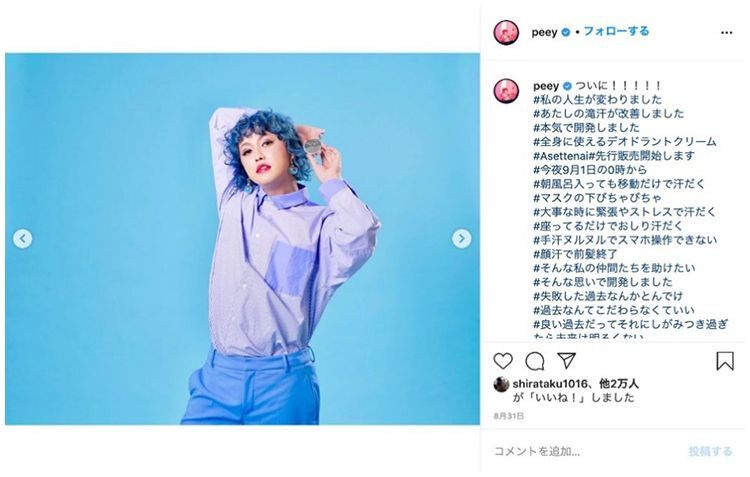
Task: Open comments via speech bubble icon
Action: (x=535, y=361)
